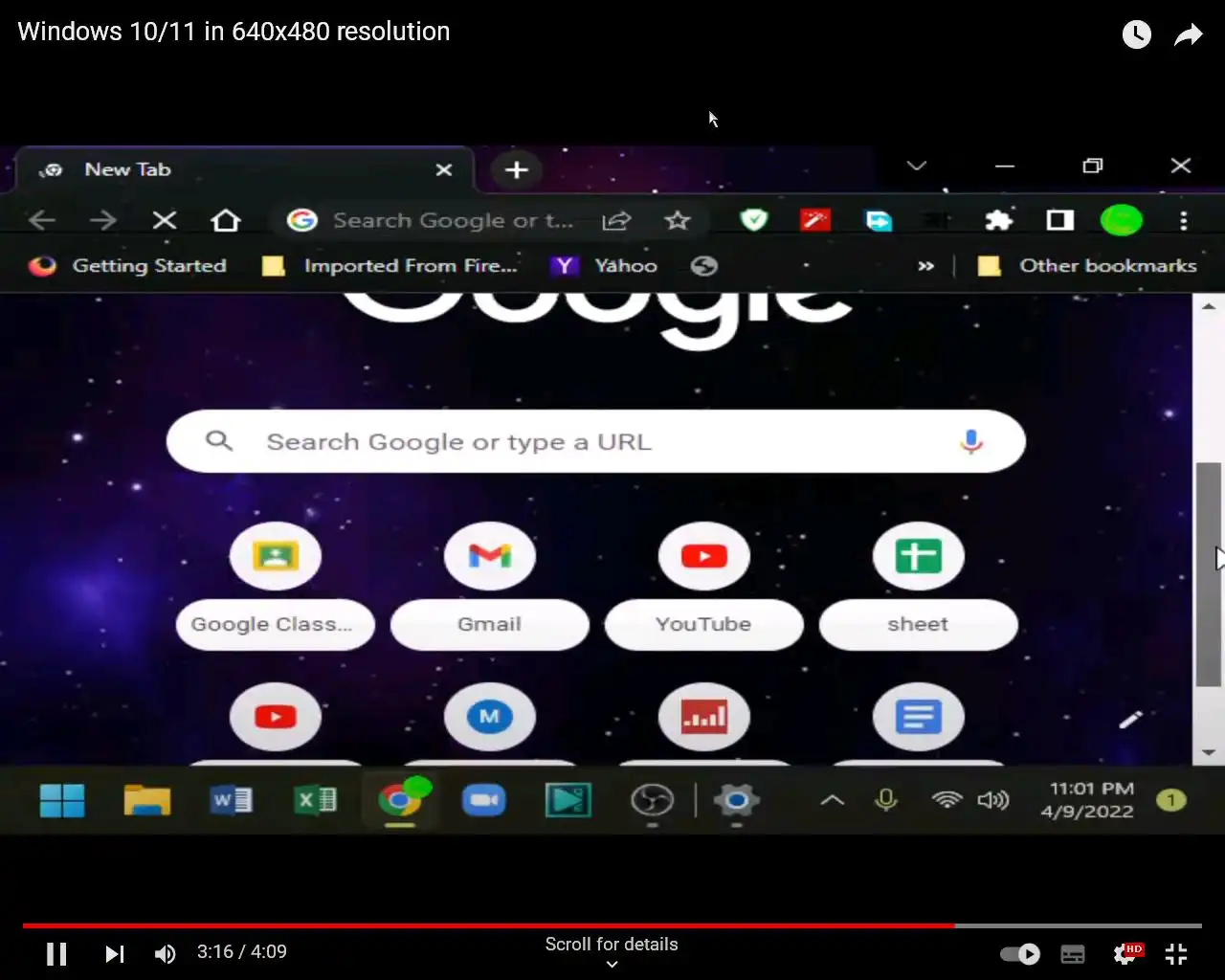Close the New Tab tab

443,169
